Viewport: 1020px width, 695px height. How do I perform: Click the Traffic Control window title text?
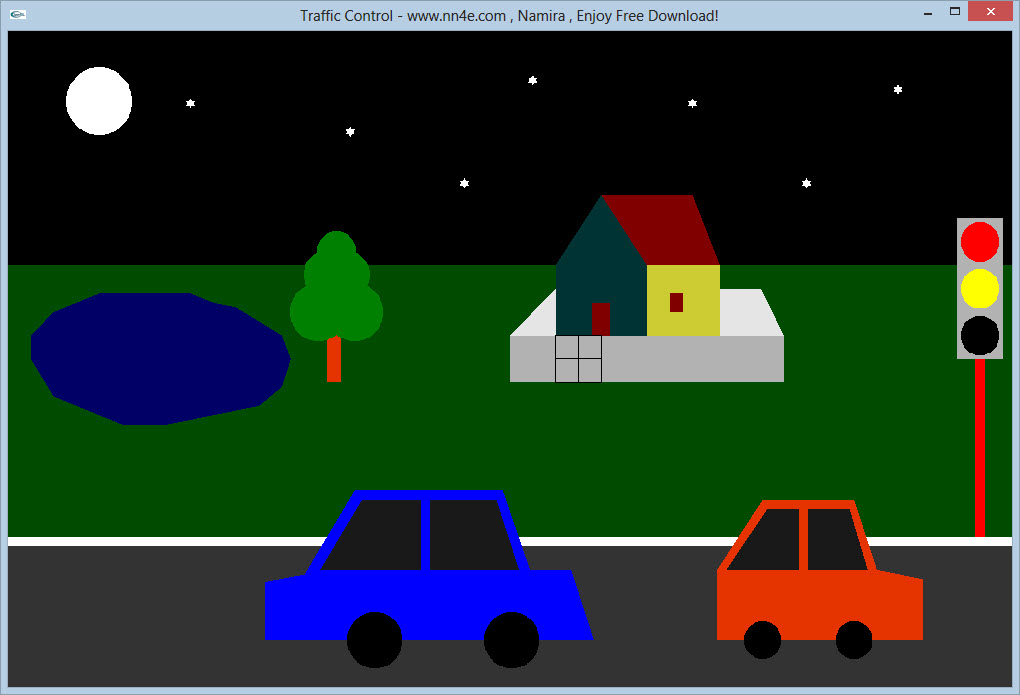pyautogui.click(x=509, y=16)
